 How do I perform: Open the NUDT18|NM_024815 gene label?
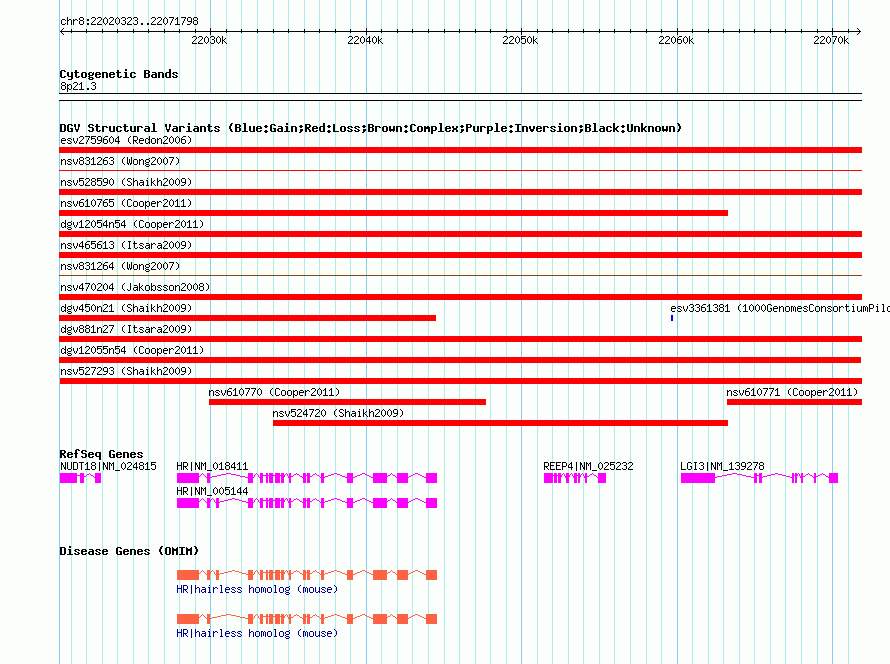(108, 467)
